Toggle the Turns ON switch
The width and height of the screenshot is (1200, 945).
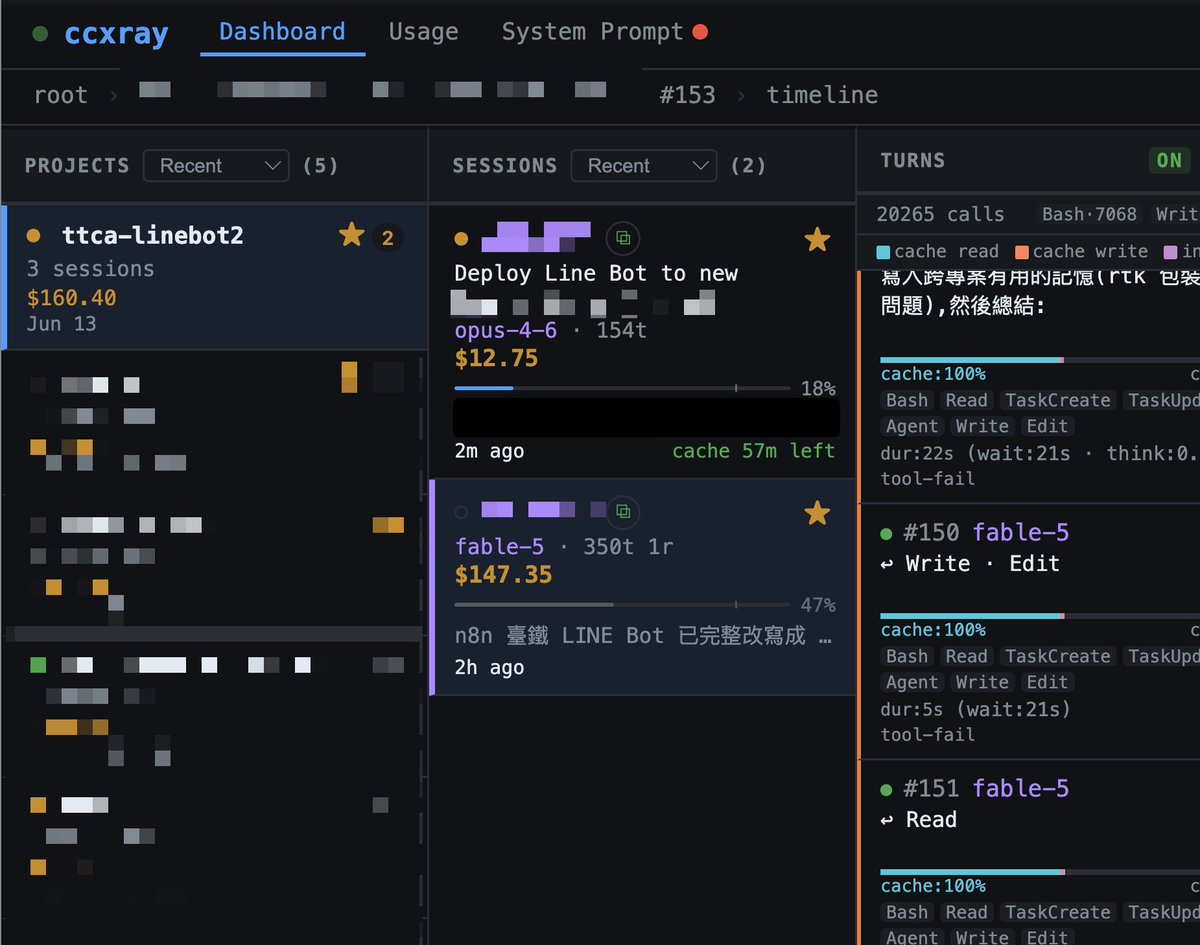1169,160
